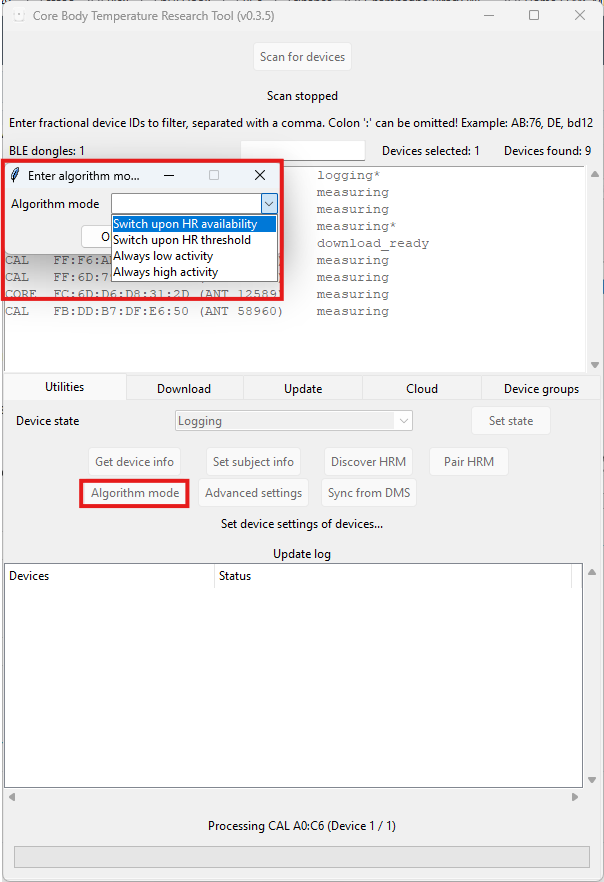604x882 pixels.
Task: Click the Devices selected: 1 label
Action: coord(431,151)
